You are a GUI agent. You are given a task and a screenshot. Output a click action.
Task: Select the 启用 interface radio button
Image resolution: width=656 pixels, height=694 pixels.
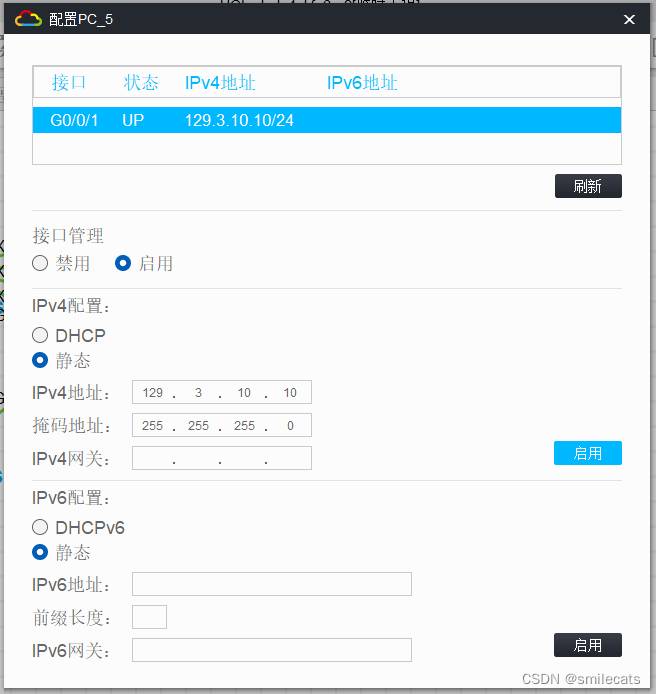[x=123, y=263]
